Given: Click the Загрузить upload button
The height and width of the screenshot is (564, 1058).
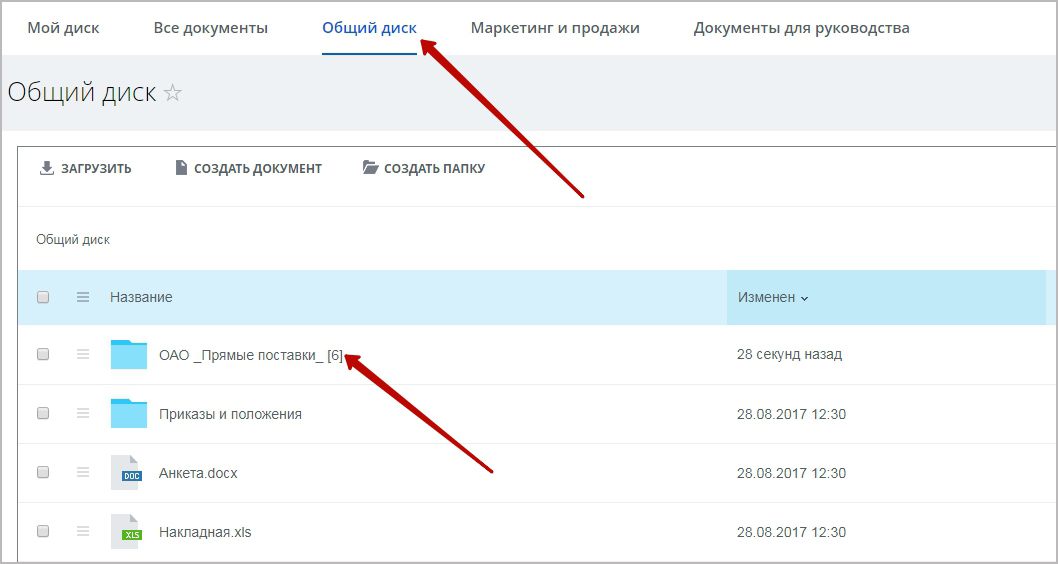Looking at the screenshot, I should (x=85, y=168).
